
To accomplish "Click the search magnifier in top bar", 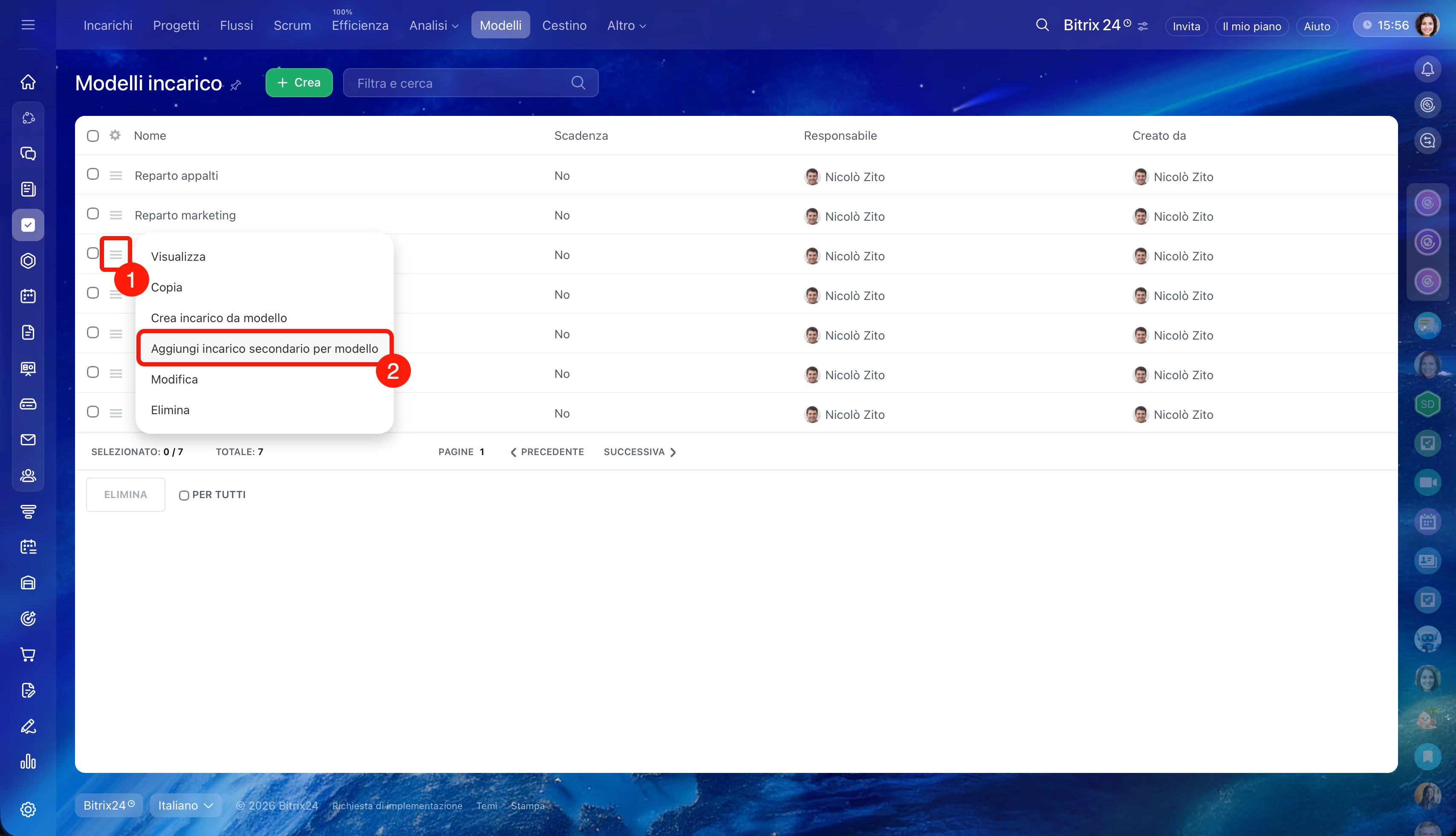I will coord(1042,25).
